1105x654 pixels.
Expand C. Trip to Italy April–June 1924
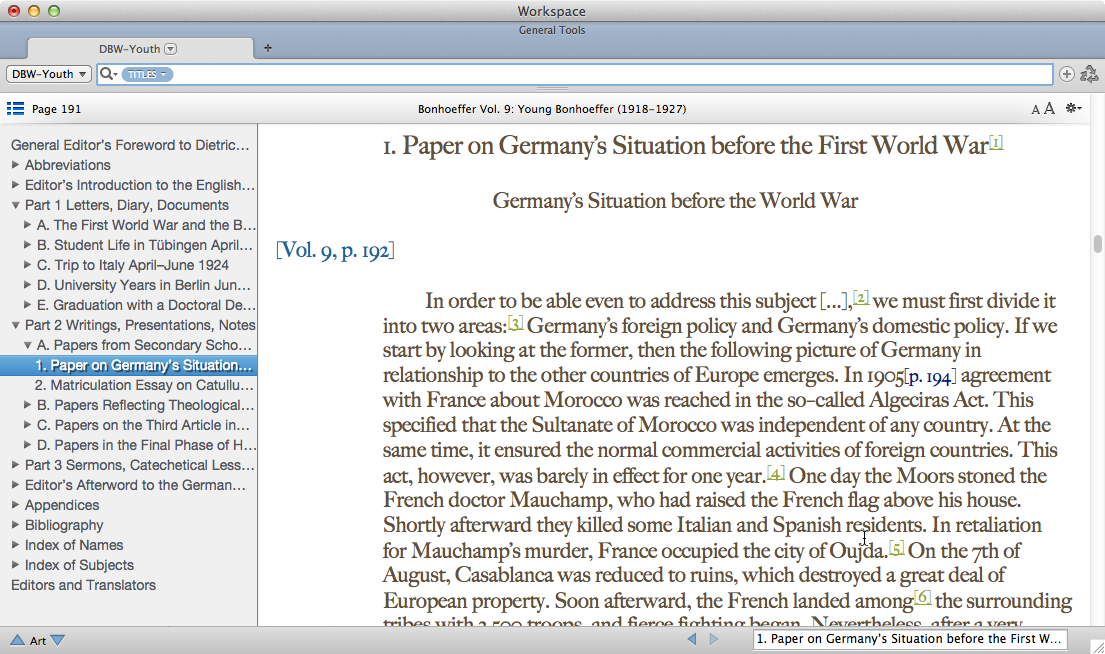[x=27, y=265]
